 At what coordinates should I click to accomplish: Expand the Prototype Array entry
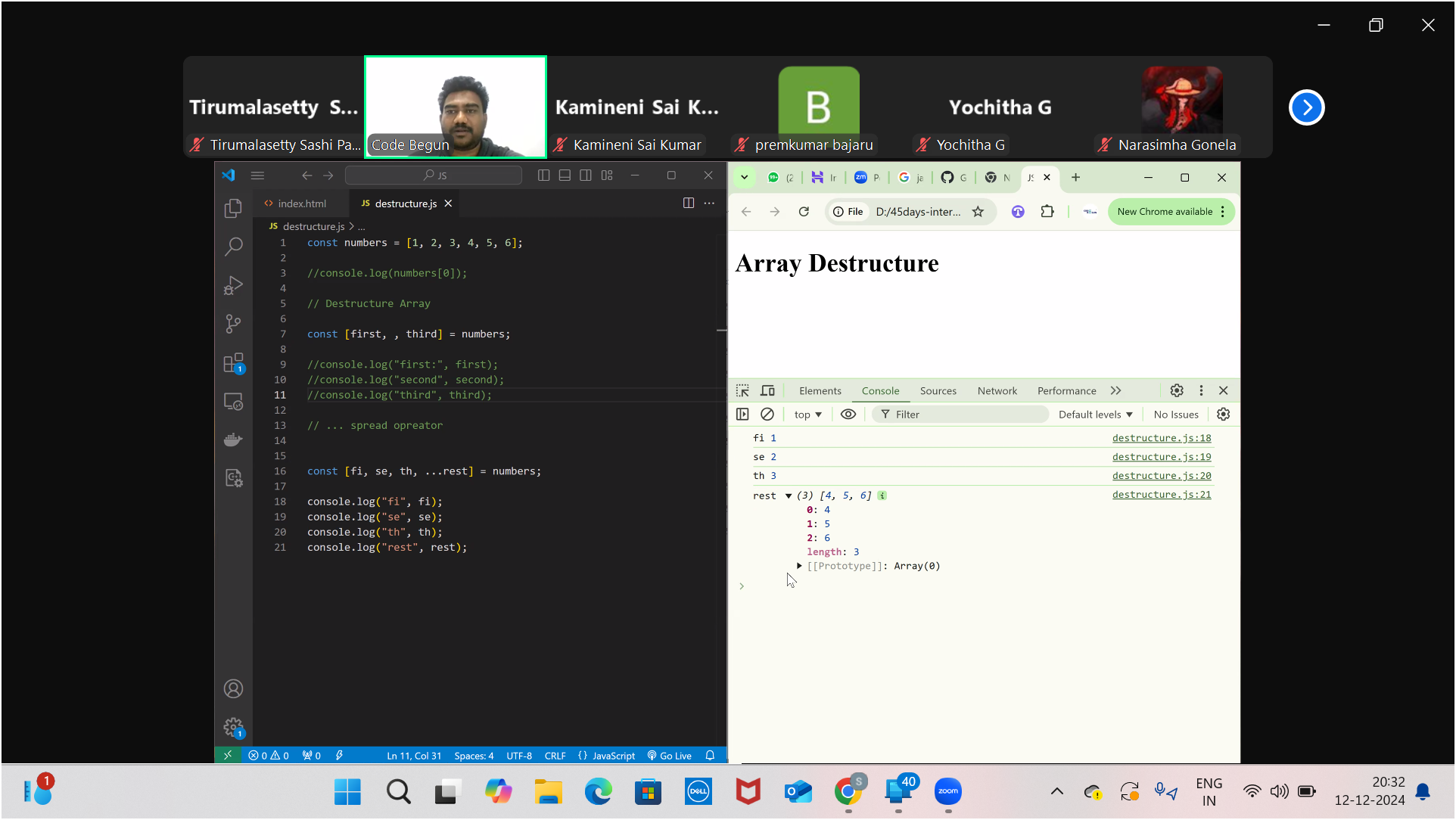click(x=799, y=566)
